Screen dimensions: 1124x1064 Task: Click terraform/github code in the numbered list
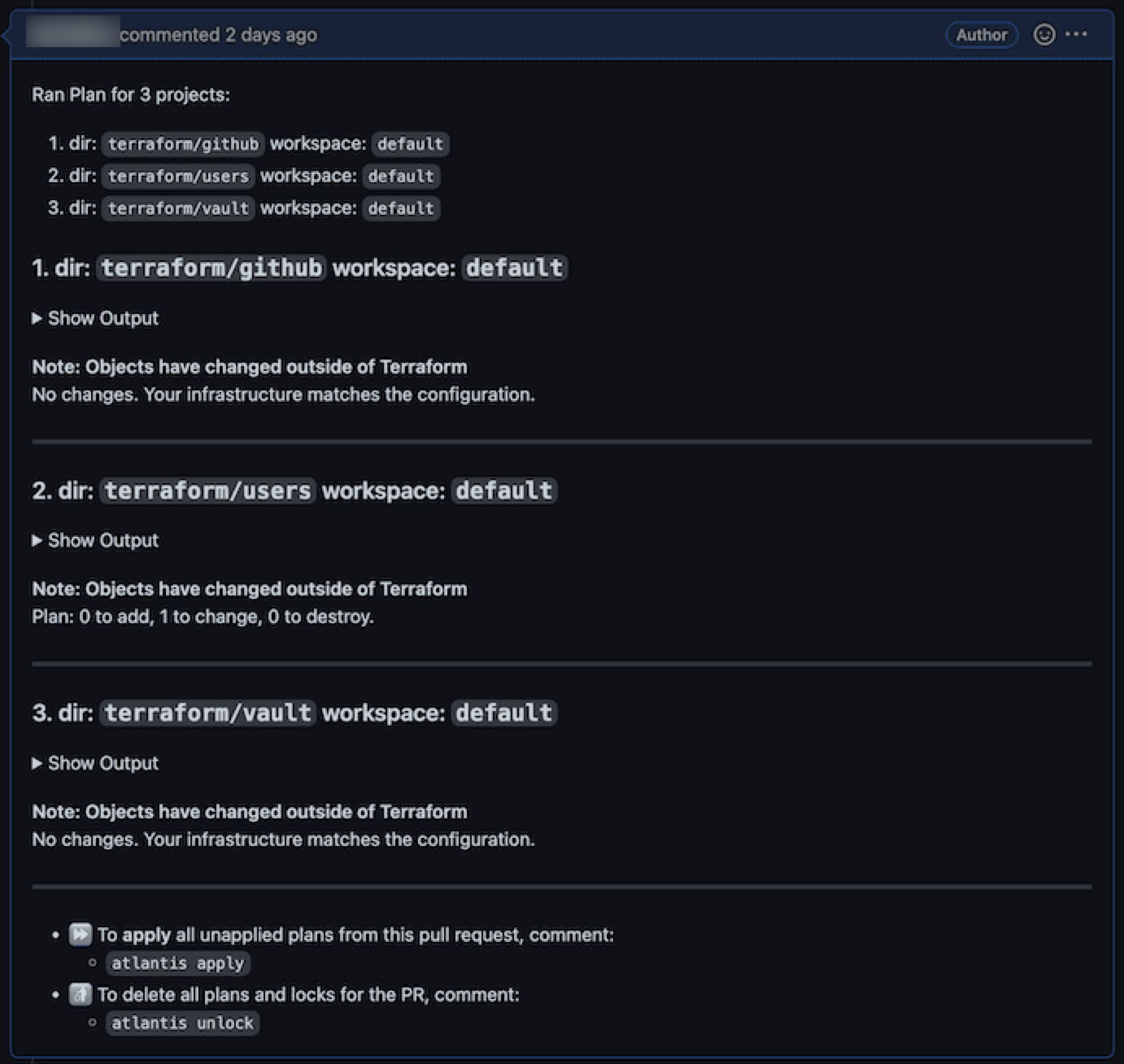click(183, 144)
